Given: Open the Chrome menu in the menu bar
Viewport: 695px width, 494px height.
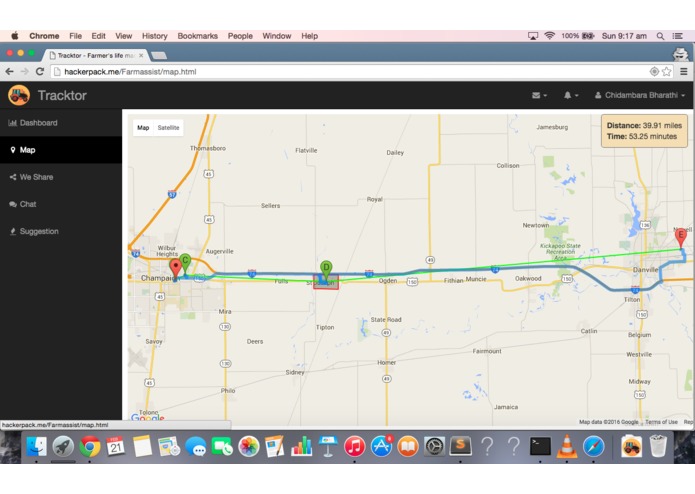Looking at the screenshot, I should [x=44, y=36].
